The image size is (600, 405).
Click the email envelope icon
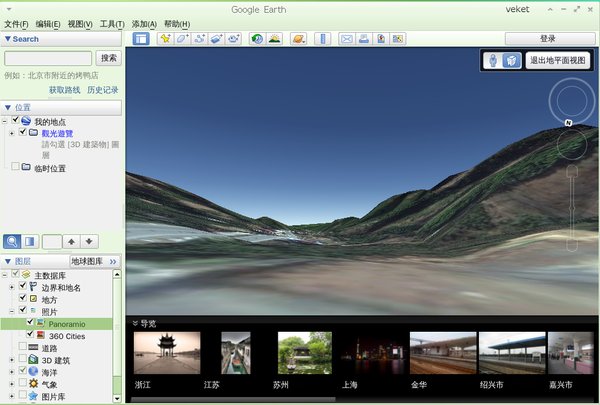click(346, 39)
